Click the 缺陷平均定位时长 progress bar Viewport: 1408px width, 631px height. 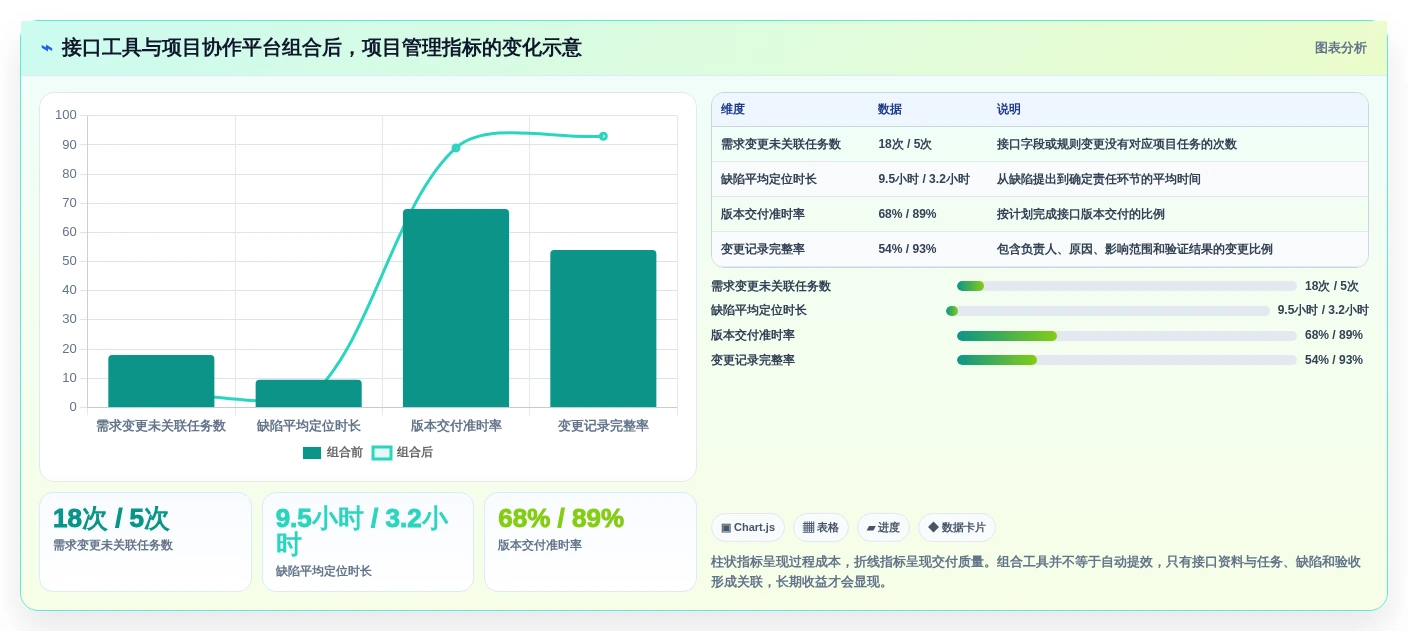[x=1108, y=311]
